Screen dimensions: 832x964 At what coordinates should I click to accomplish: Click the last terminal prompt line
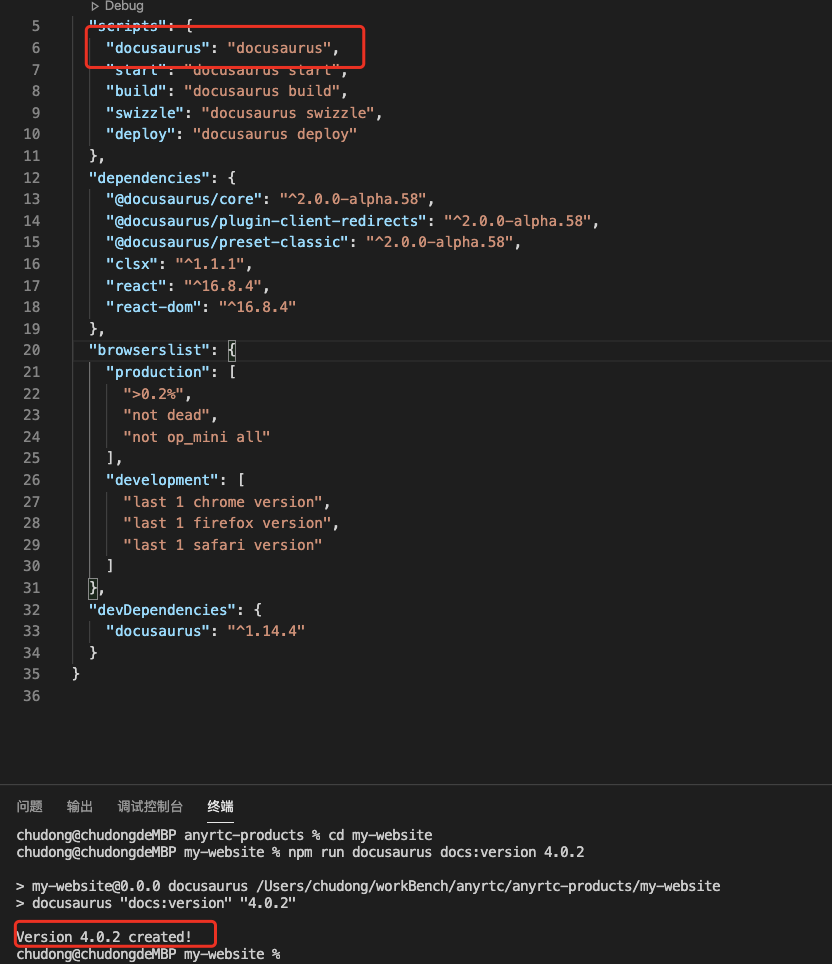148,954
